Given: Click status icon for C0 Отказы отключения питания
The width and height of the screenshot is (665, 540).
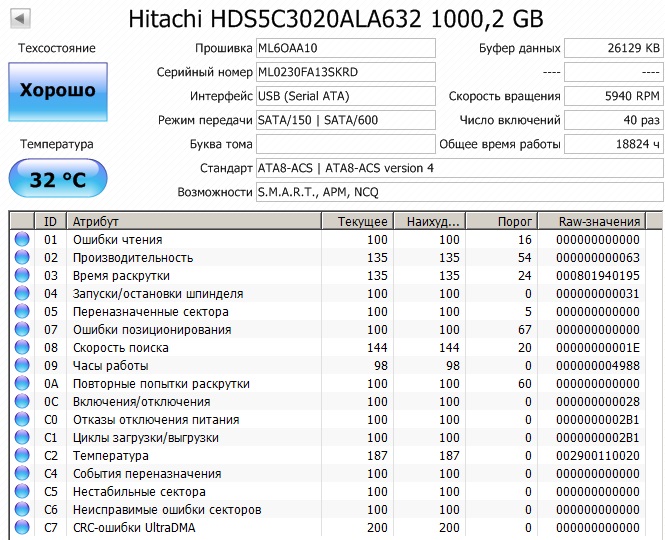Looking at the screenshot, I should [x=22, y=419].
